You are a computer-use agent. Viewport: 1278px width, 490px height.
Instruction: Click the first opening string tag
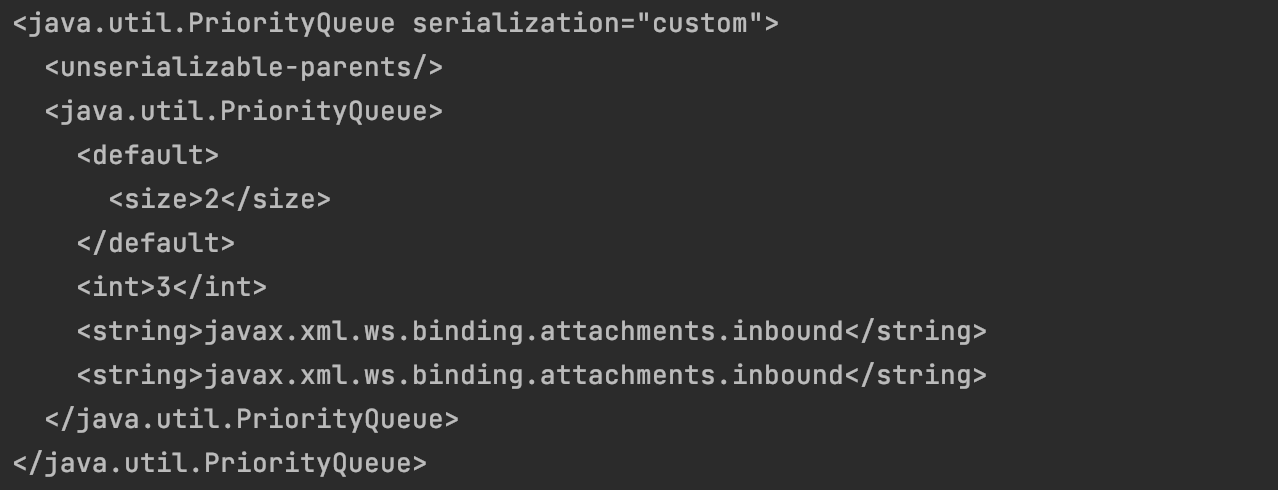click(139, 331)
